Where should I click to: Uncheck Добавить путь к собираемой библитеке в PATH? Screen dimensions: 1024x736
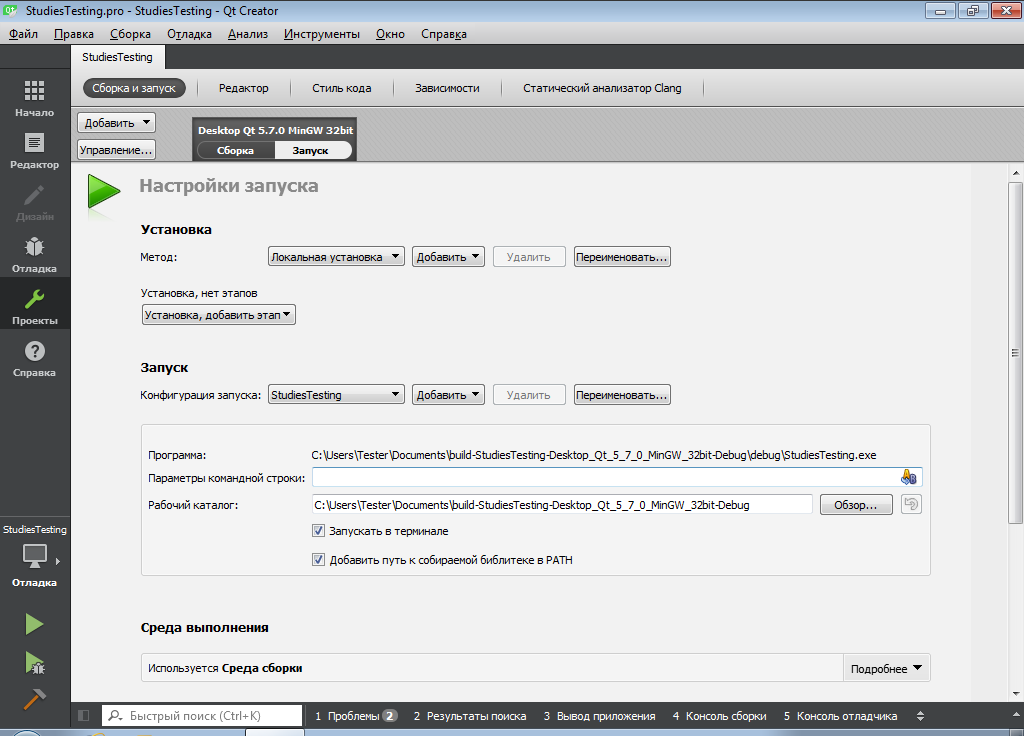click(x=319, y=560)
